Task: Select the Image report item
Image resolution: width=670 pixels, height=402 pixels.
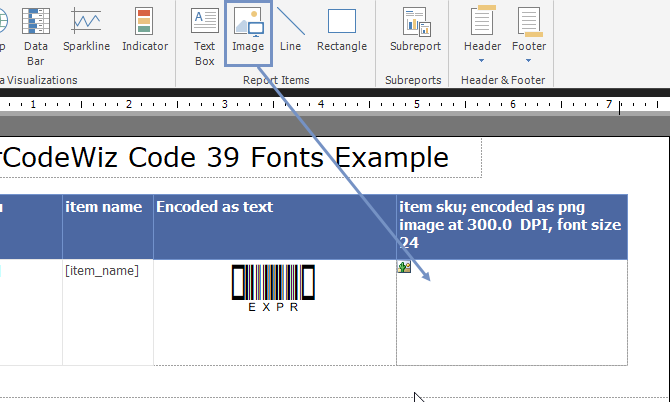Action: click(248, 33)
